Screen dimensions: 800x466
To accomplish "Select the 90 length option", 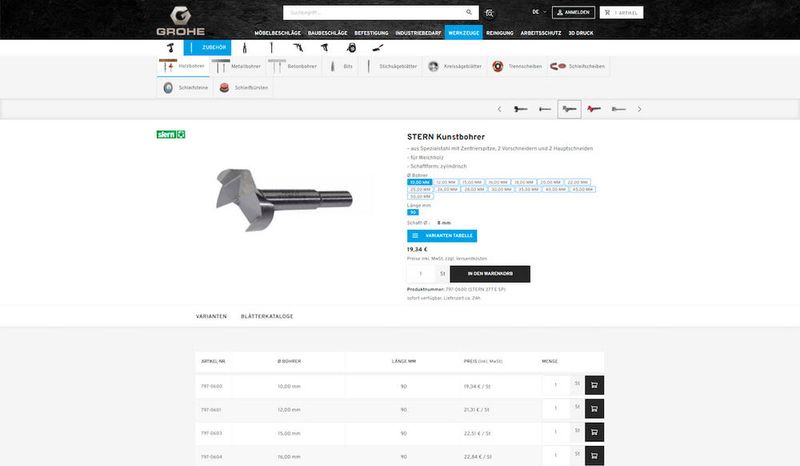I will [x=412, y=212].
